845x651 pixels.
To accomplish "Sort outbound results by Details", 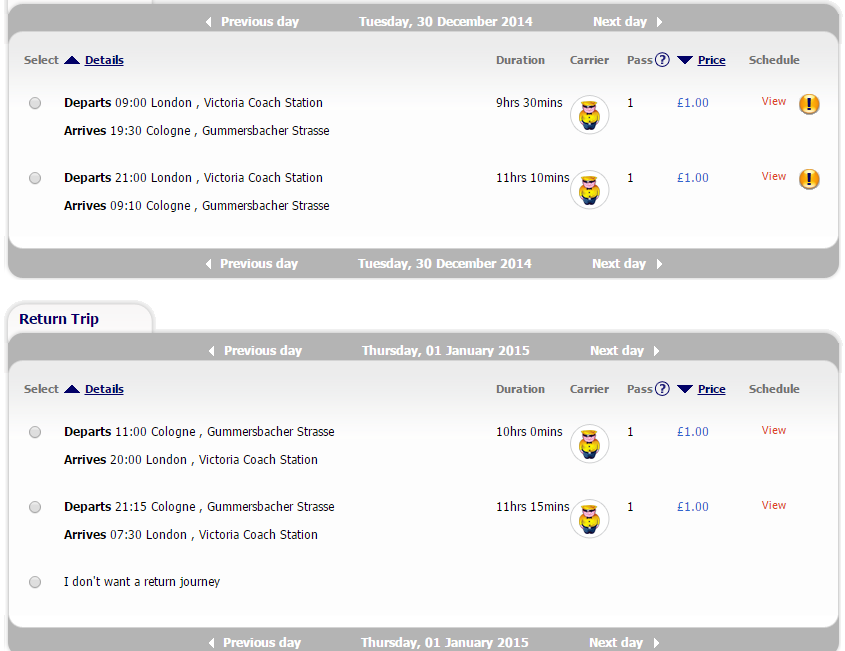I will [104, 60].
